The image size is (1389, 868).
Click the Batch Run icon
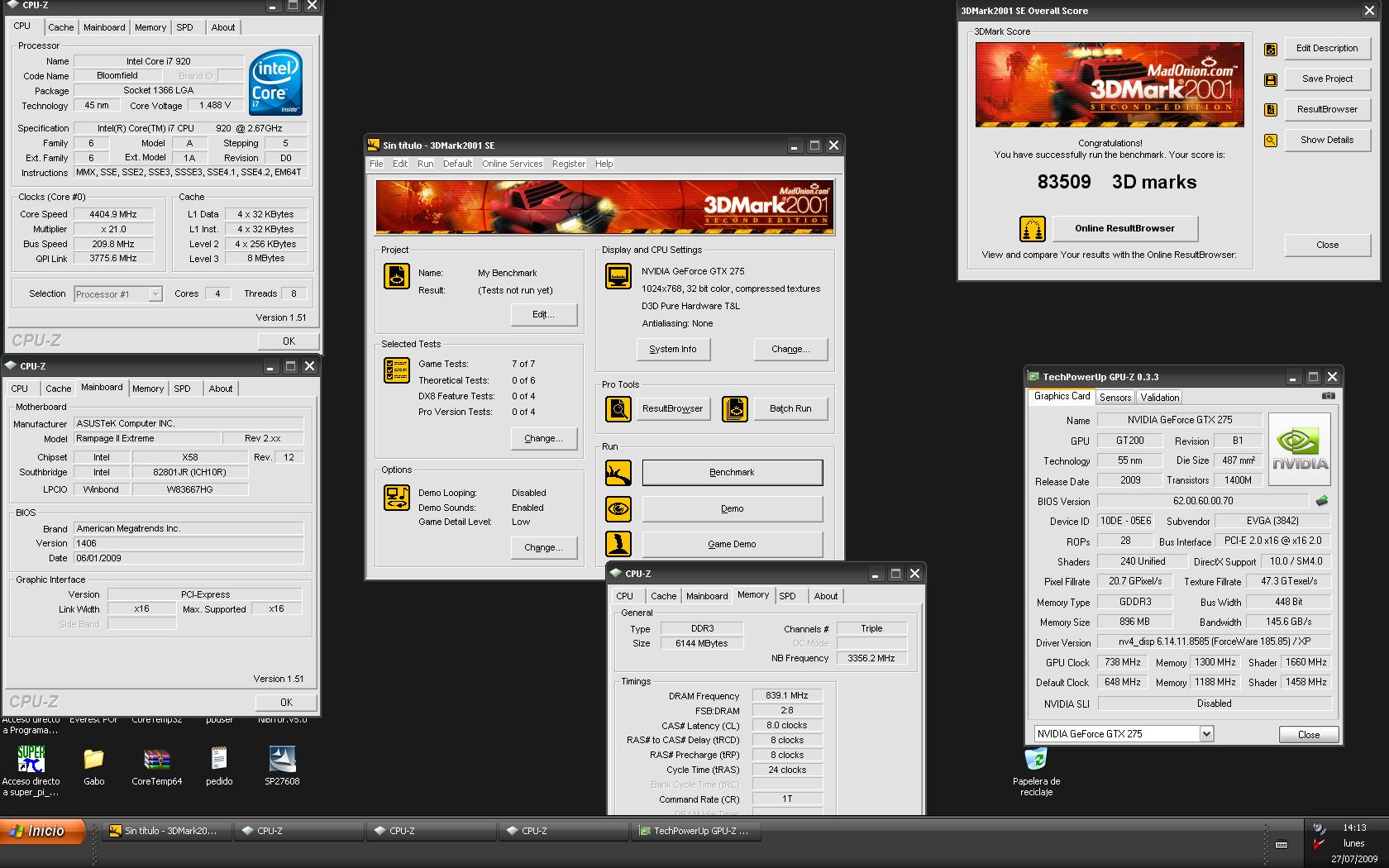tap(735, 408)
